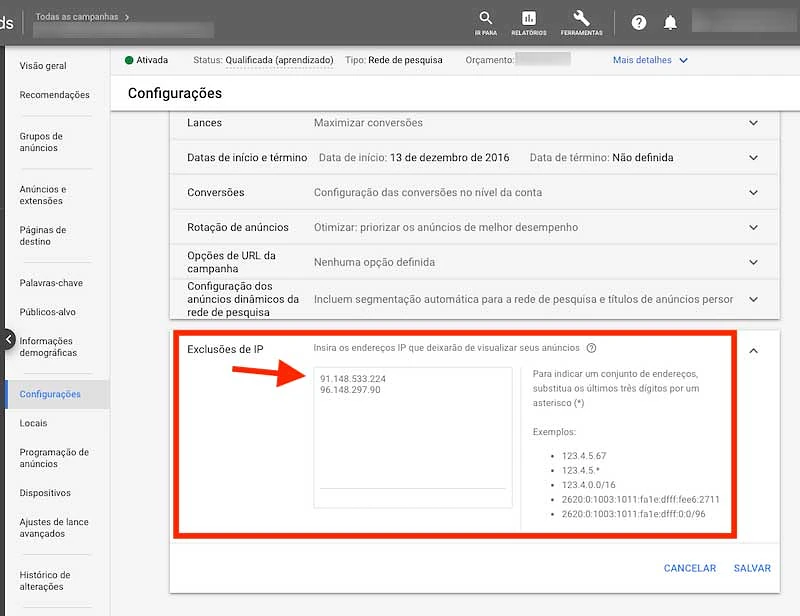
Task: Click the SALVAR button
Action: [752, 568]
